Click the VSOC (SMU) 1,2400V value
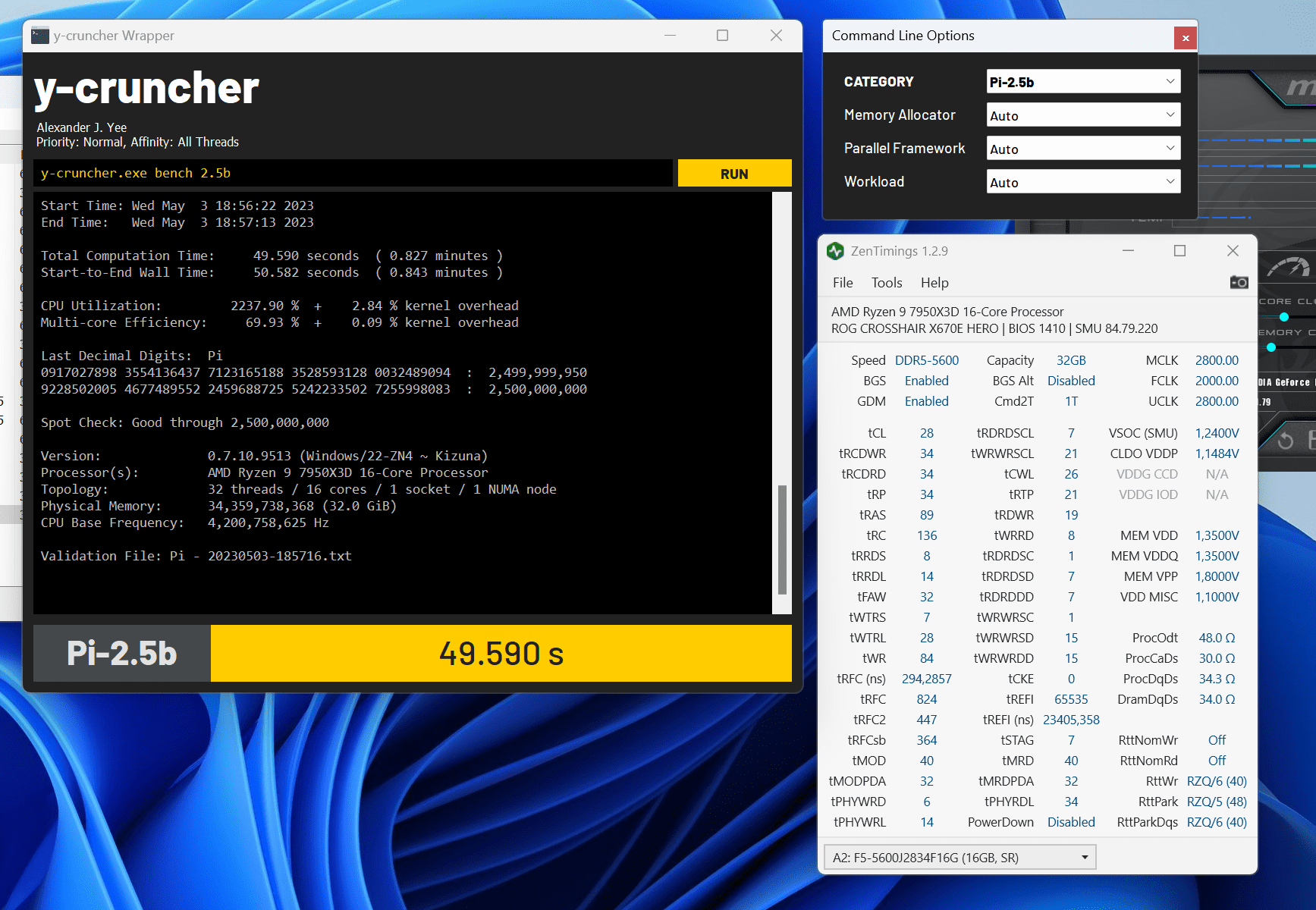 tap(1217, 433)
